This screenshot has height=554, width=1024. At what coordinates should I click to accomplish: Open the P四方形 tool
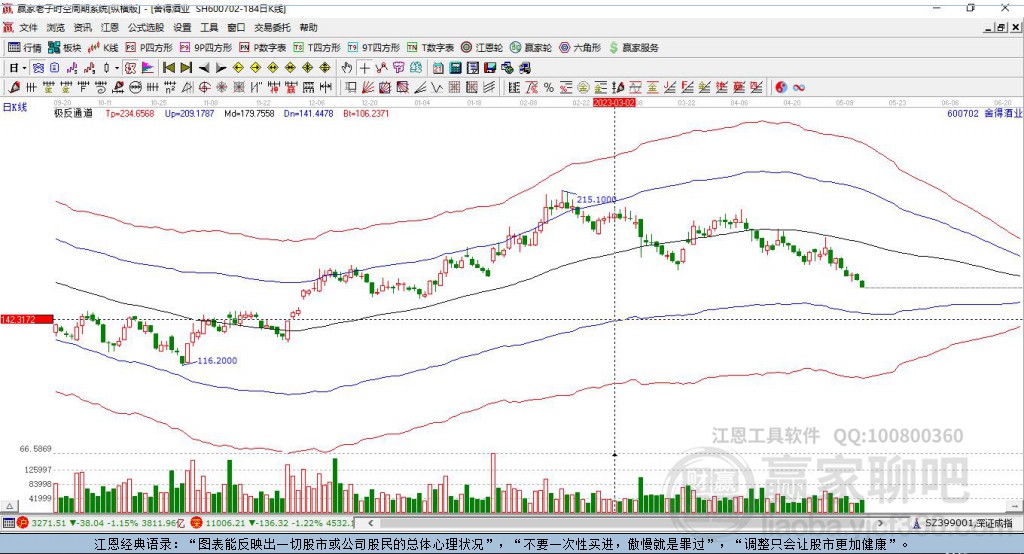[149, 48]
